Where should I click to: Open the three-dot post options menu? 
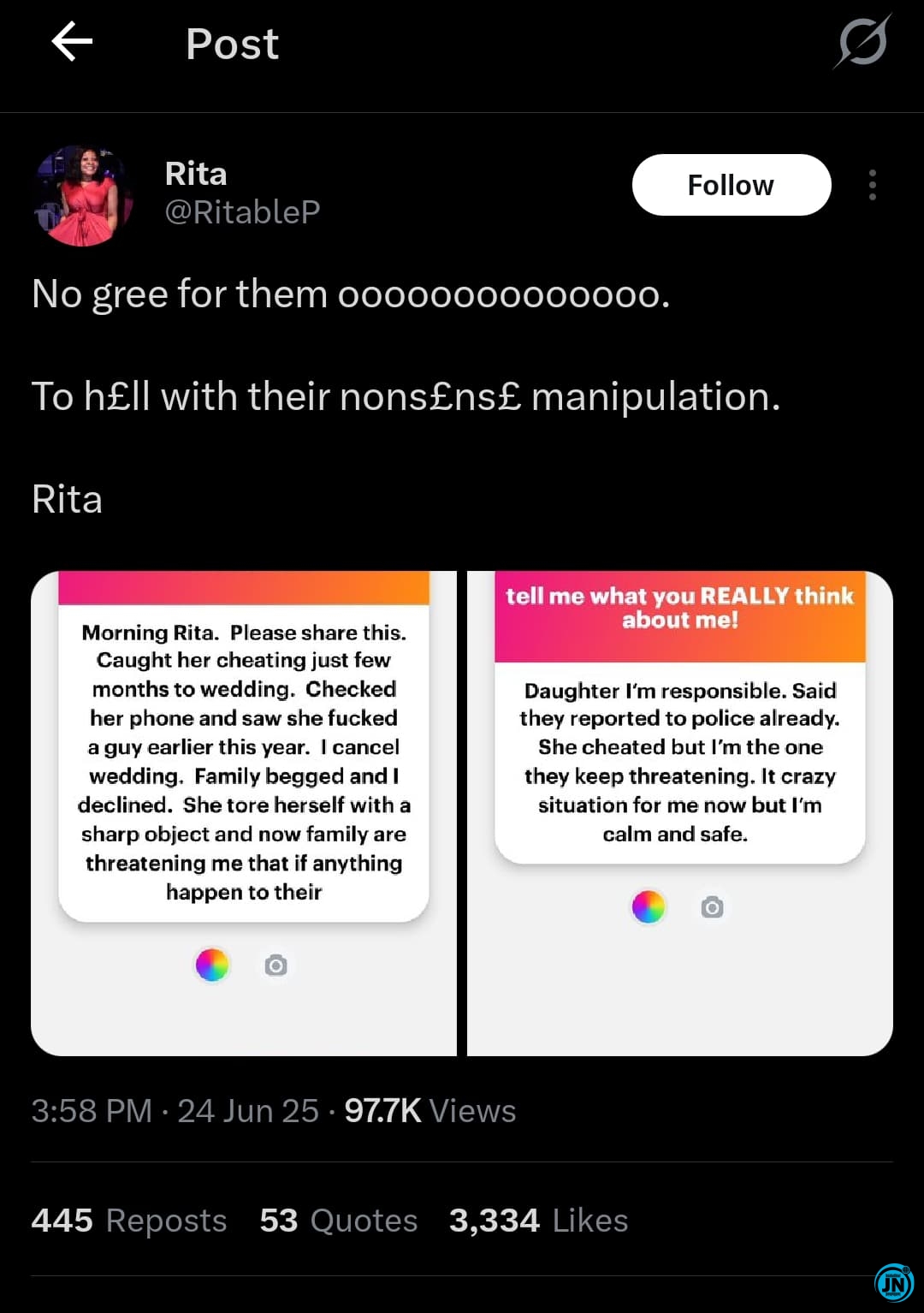coord(872,185)
